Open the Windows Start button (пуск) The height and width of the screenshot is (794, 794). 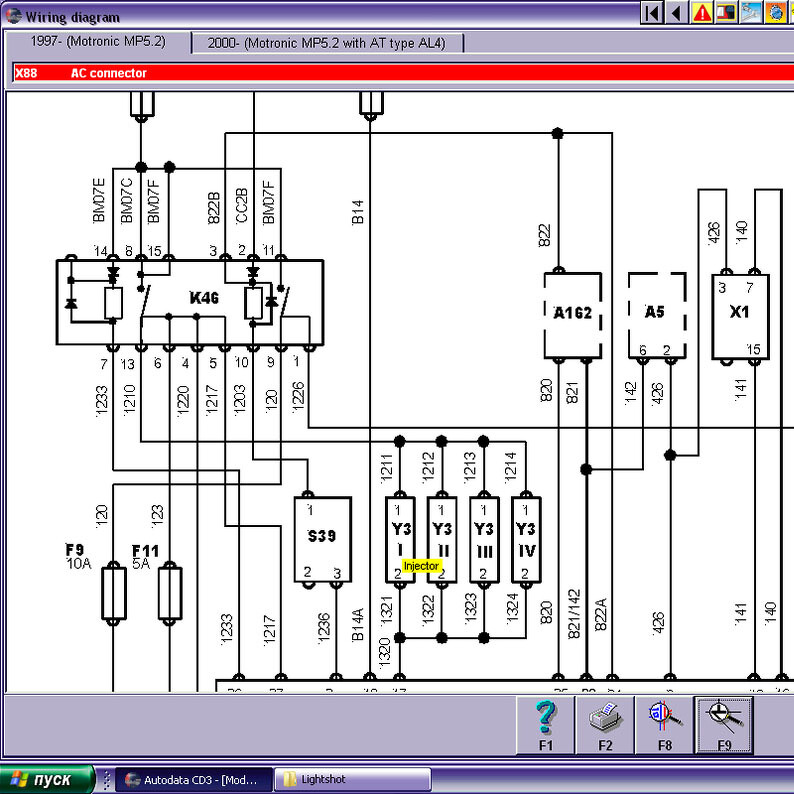coord(47,779)
